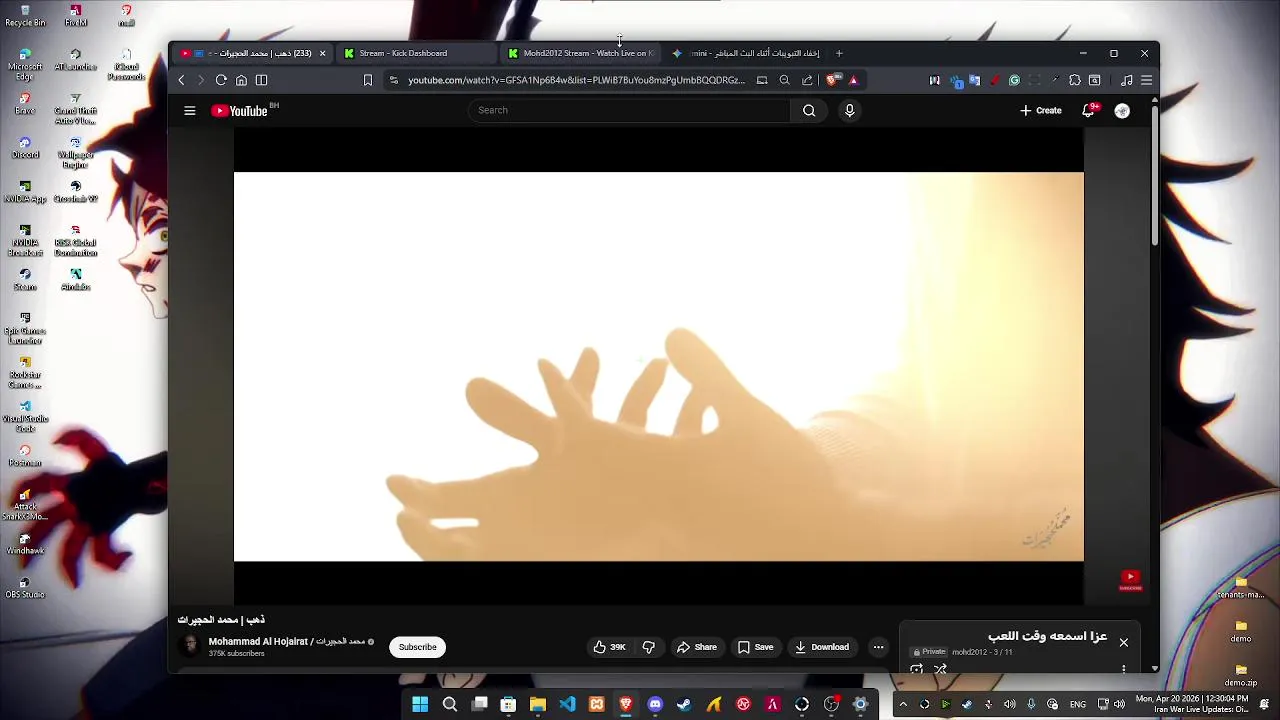The width and height of the screenshot is (1280, 720).
Task: Open the Windows Start menu
Action: click(420, 704)
